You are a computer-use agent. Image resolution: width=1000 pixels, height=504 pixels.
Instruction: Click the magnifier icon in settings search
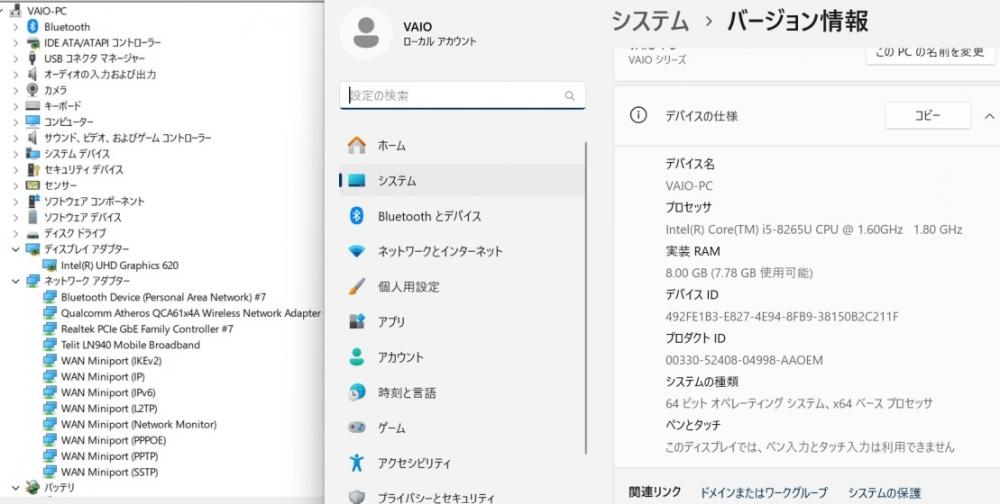[570, 96]
